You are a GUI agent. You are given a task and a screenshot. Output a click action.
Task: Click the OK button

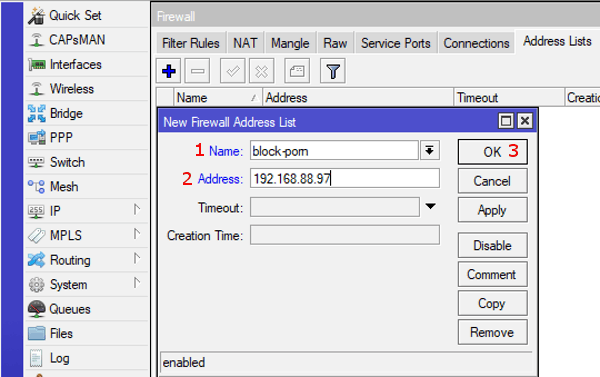pos(492,152)
